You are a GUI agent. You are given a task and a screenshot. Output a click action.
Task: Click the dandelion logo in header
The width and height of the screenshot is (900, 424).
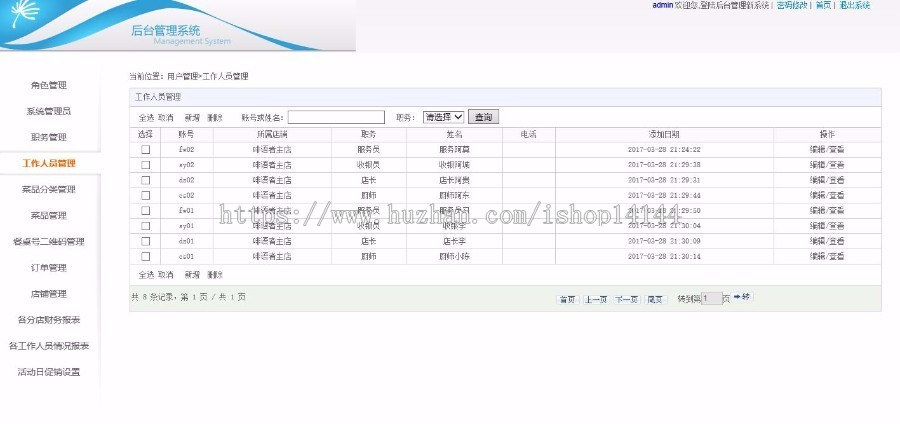24,13
